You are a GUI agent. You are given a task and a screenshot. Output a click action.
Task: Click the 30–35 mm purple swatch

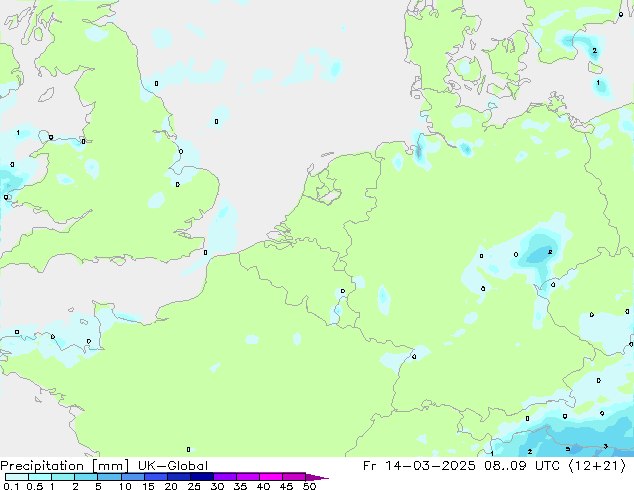224,477
